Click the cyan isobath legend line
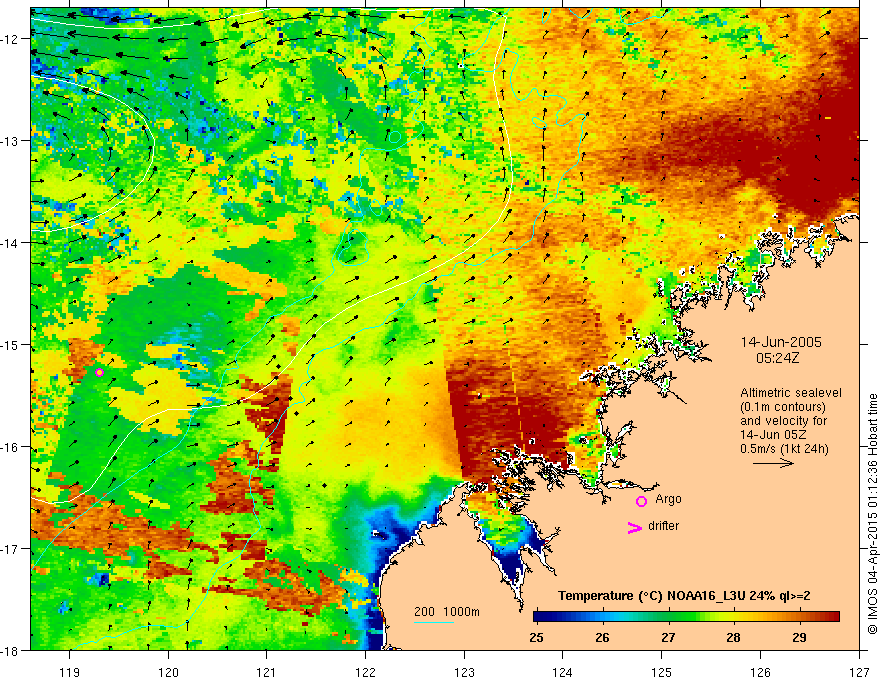Screen dimensions: 880x680 click(434, 622)
